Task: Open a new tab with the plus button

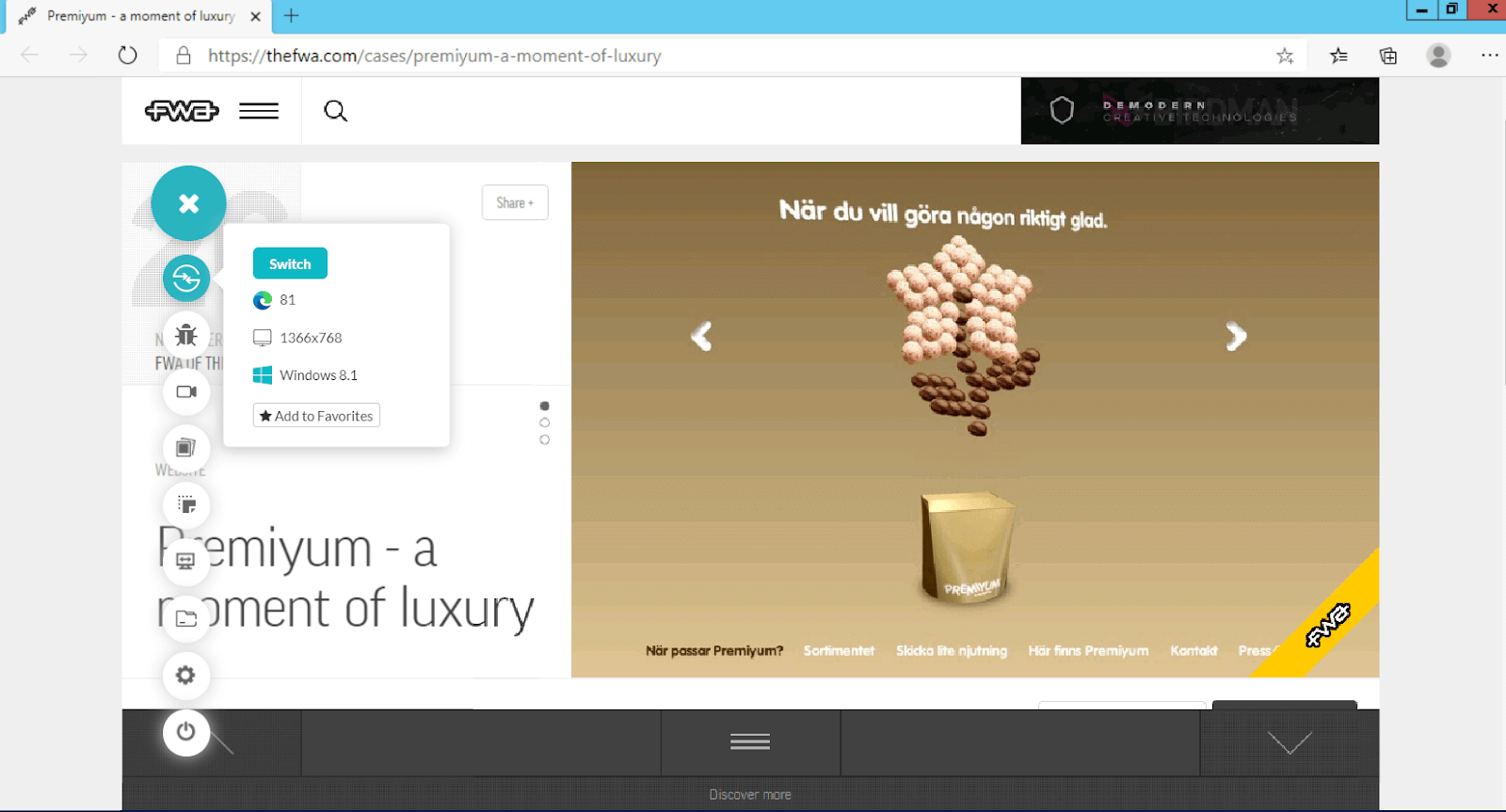Action: coord(292,15)
